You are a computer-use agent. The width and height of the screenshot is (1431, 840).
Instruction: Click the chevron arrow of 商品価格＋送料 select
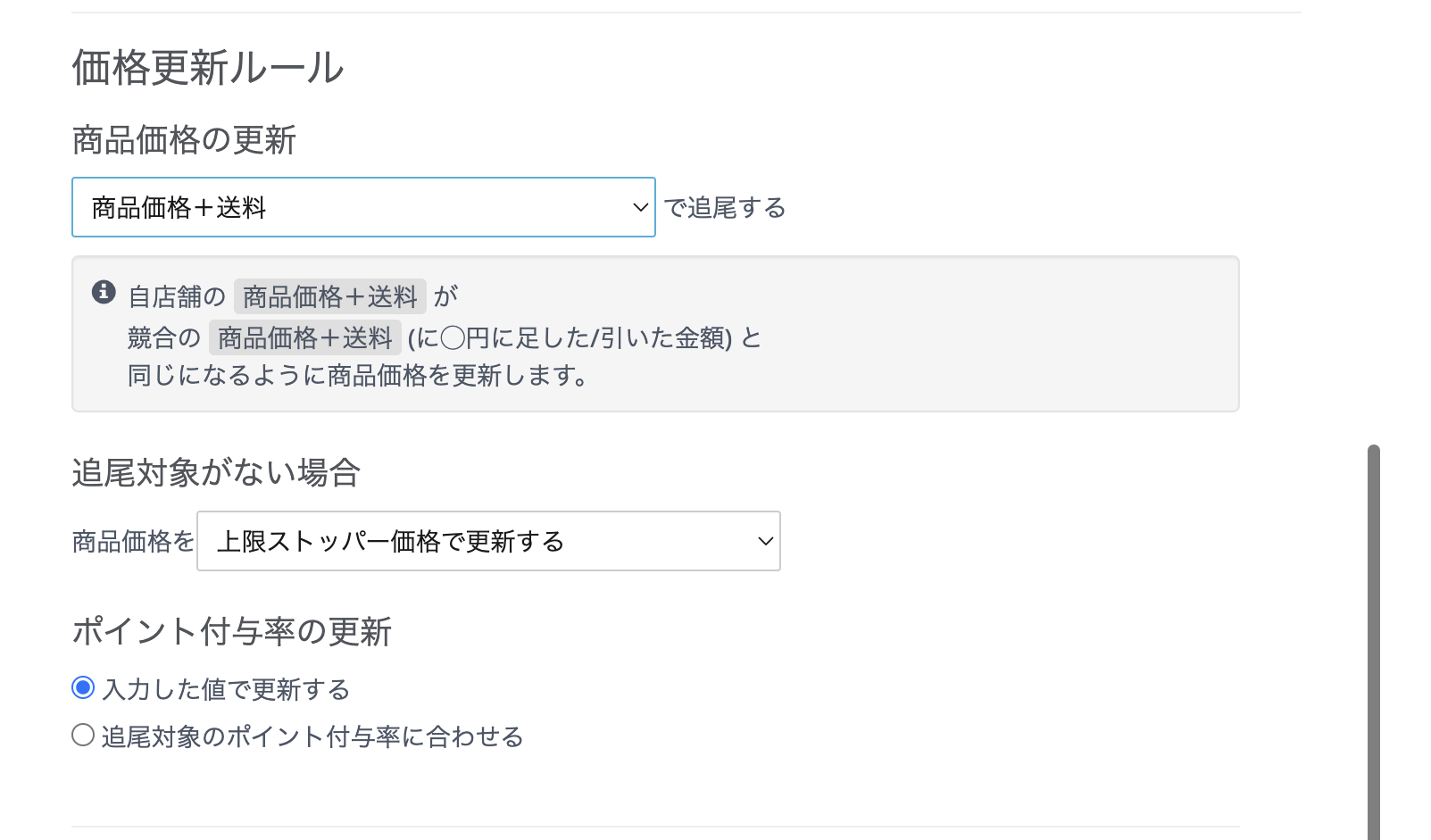point(640,207)
